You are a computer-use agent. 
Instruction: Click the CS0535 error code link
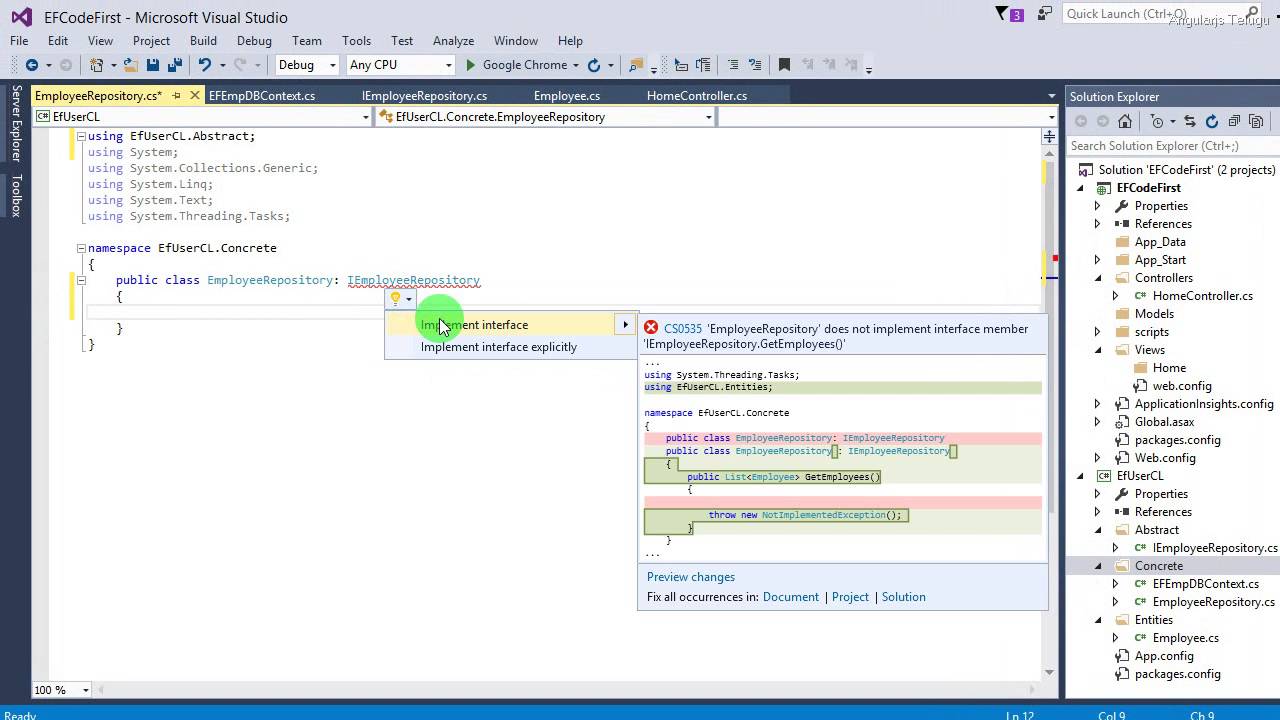coord(683,328)
